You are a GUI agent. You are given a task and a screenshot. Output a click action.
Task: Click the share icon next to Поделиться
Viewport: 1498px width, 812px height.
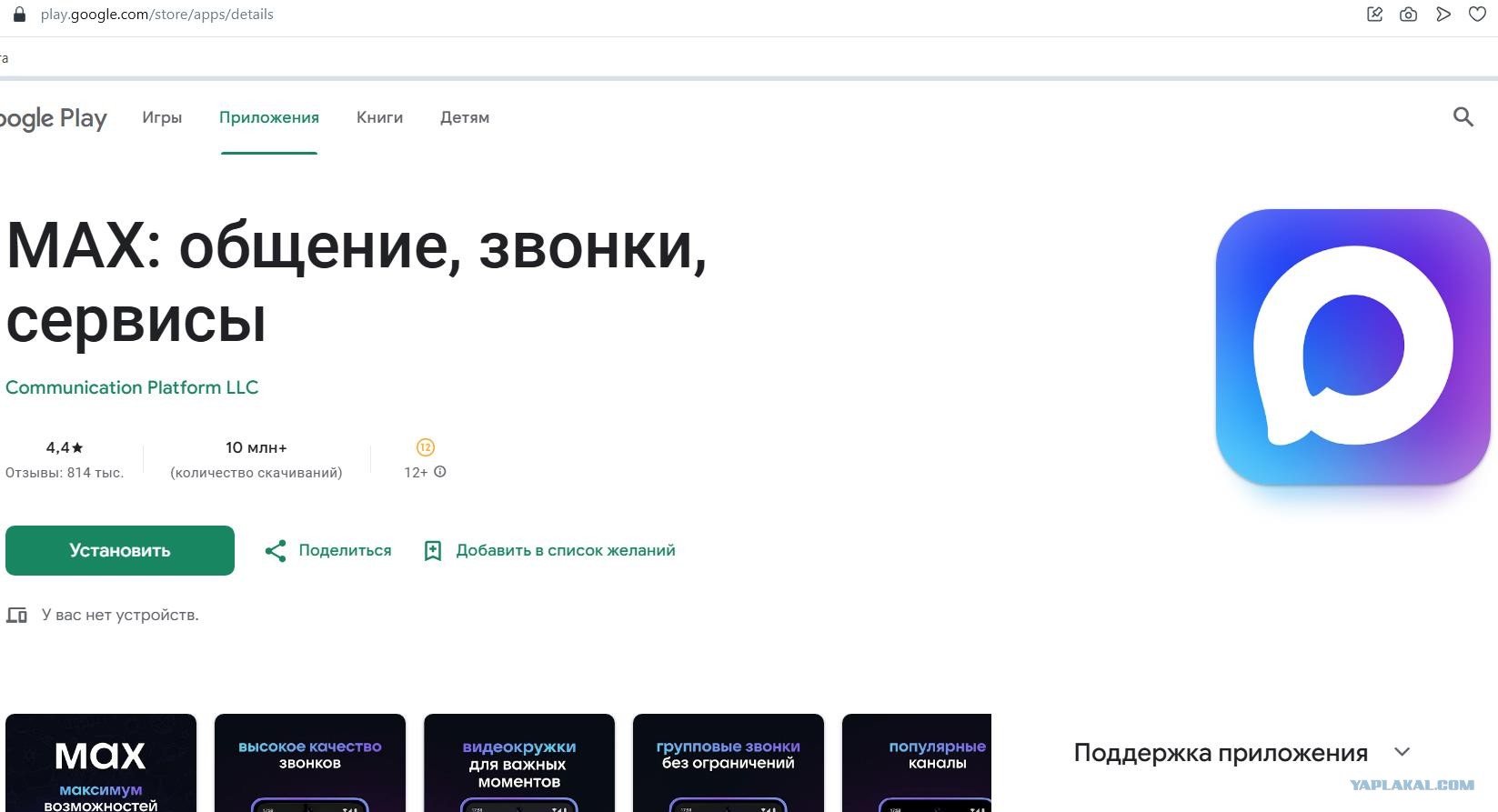[x=276, y=551]
